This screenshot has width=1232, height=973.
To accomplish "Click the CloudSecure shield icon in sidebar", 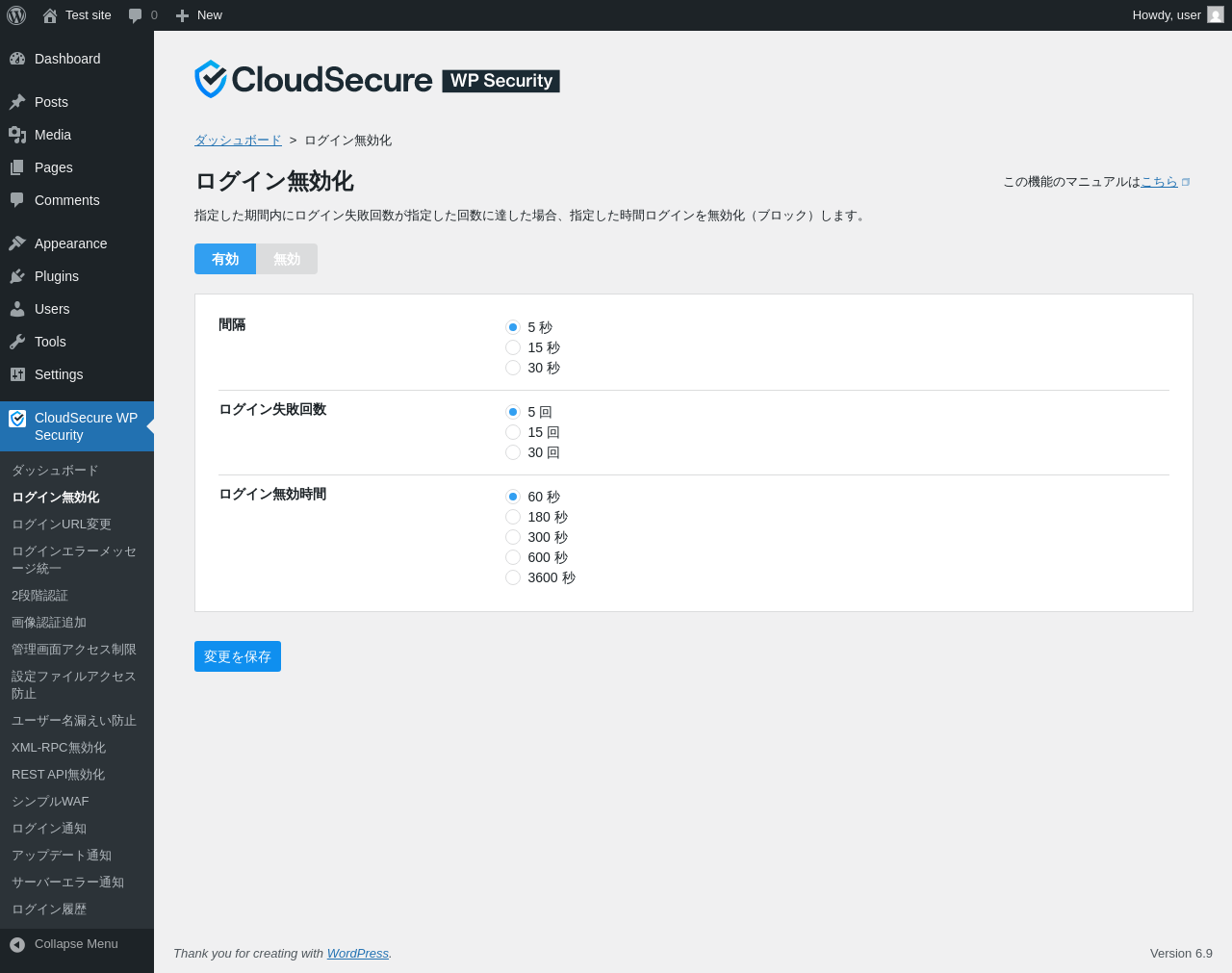I will [x=17, y=419].
